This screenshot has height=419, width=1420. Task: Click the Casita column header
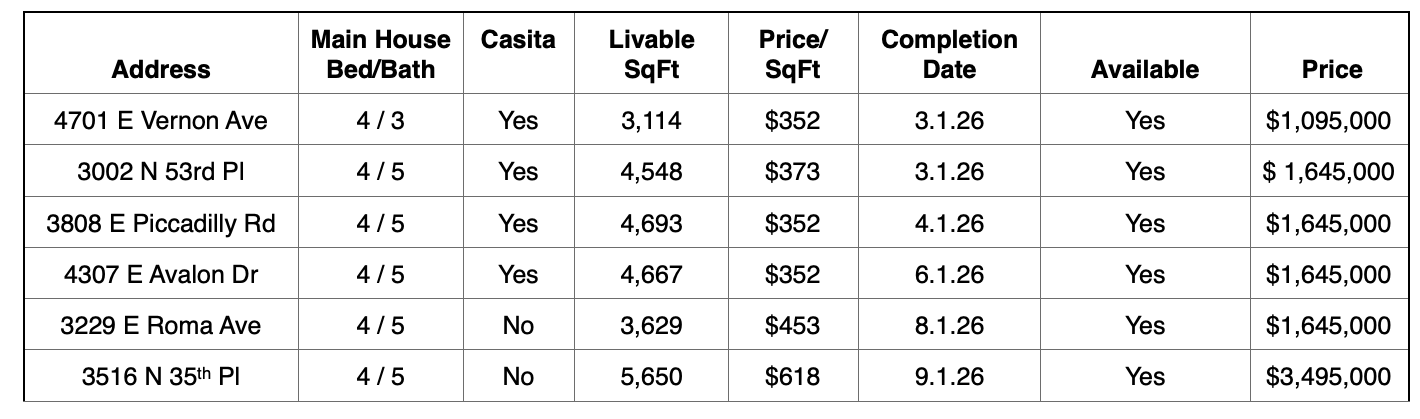coord(518,40)
